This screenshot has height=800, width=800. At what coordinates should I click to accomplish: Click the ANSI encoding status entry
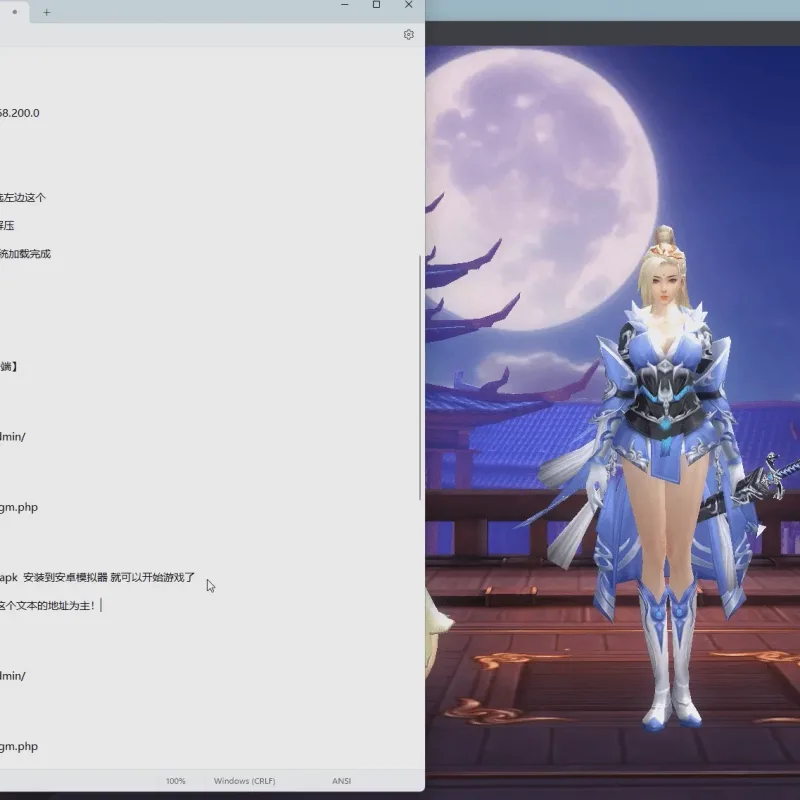coord(341,781)
